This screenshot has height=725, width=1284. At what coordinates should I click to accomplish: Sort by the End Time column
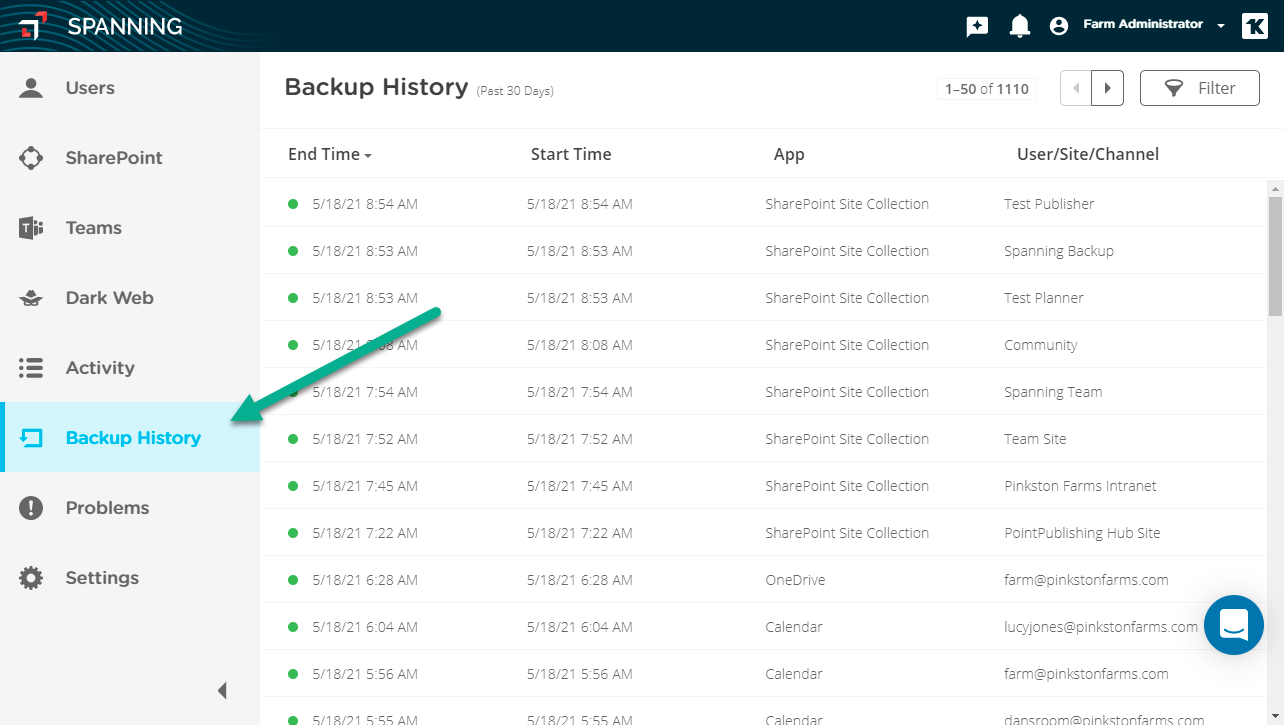pos(329,154)
